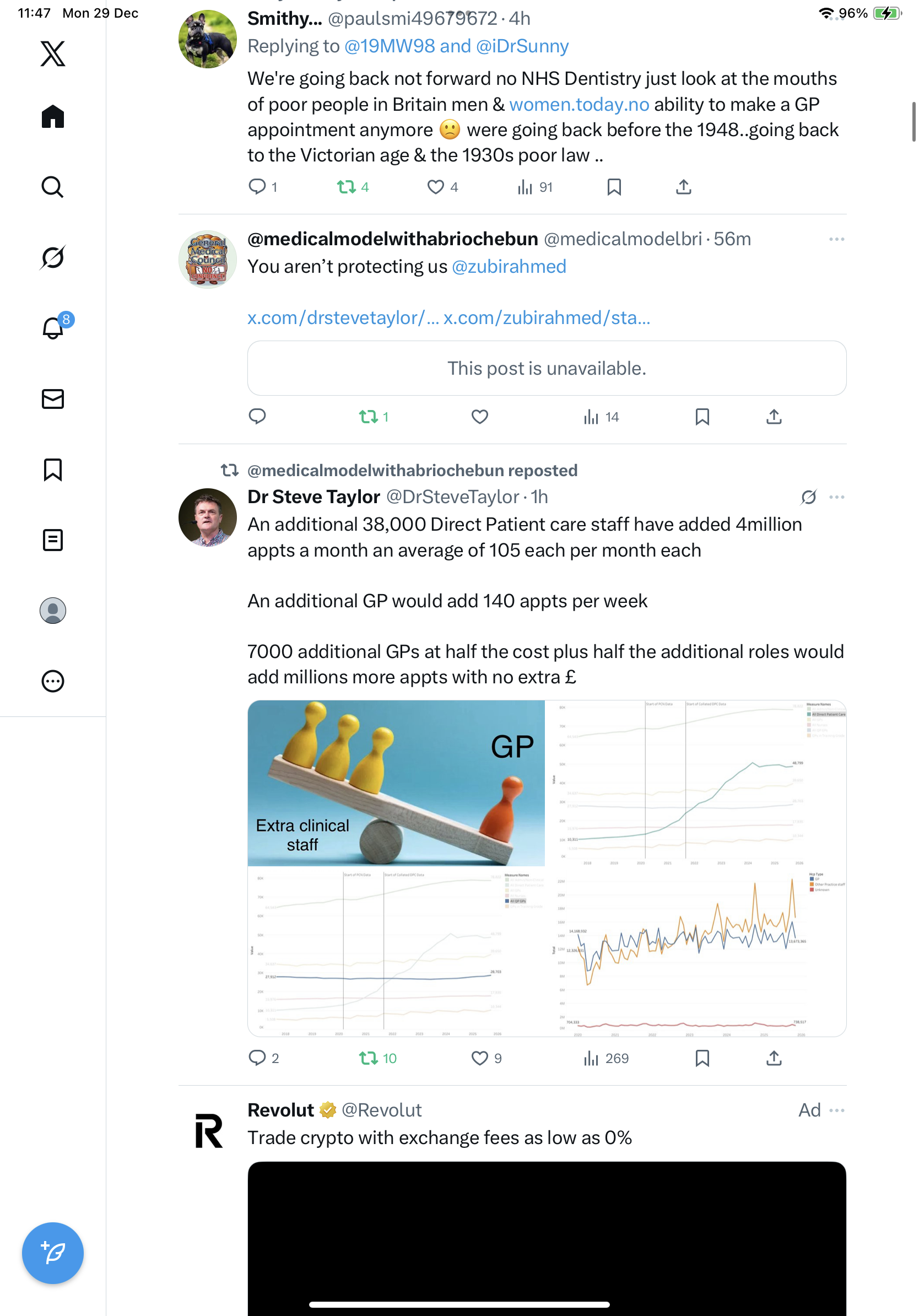Open more options on the Revolut ad
The width and height of the screenshot is (919, 1316).
[x=836, y=1110]
